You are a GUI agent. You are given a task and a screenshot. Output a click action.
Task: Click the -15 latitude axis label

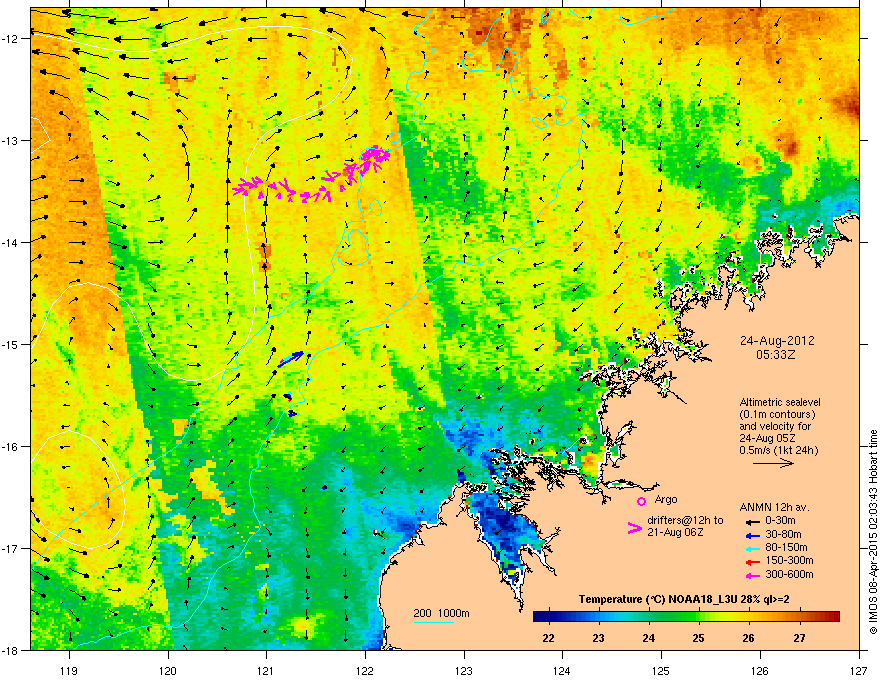pos(11,344)
